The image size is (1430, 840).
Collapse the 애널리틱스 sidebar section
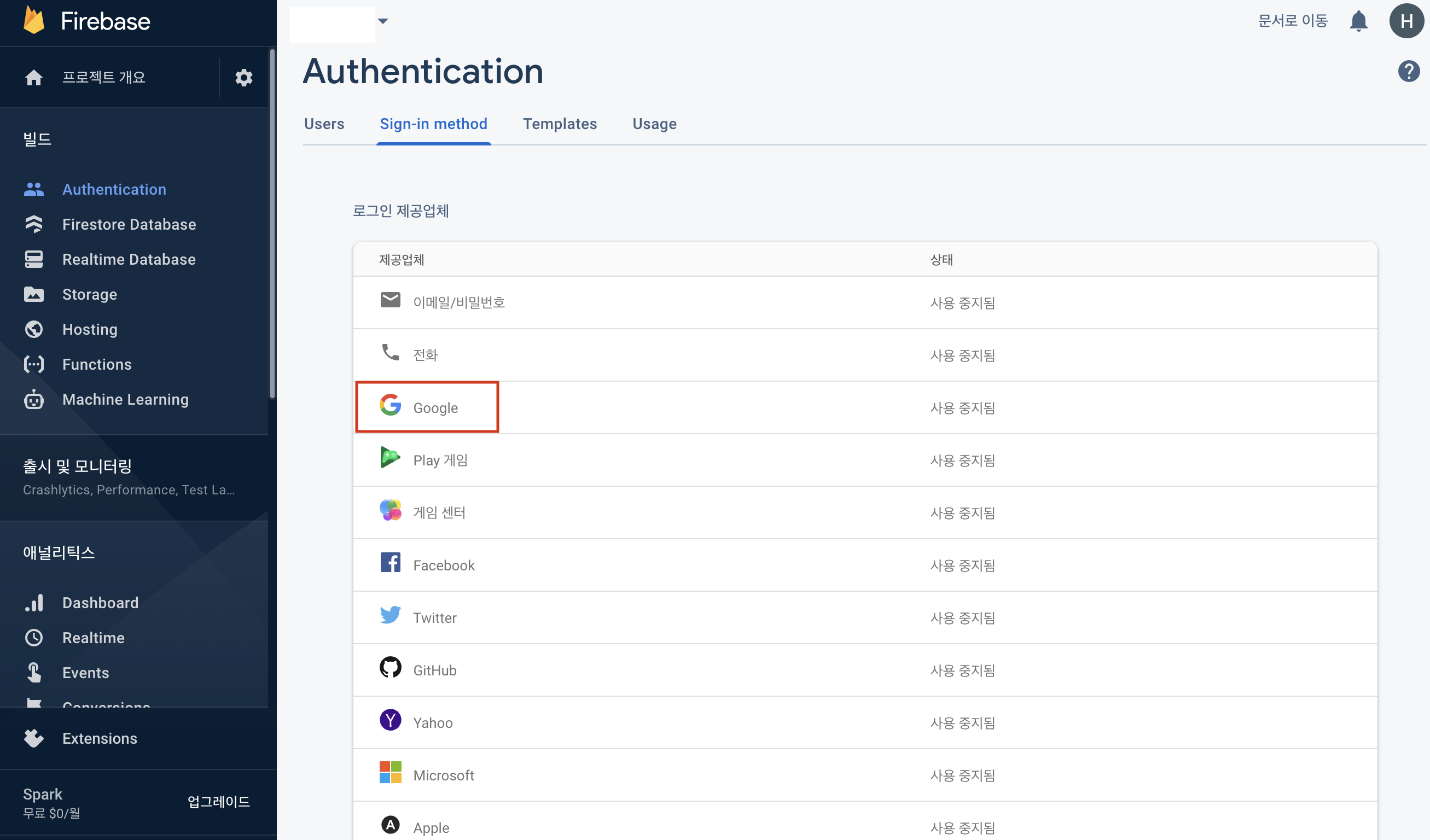[59, 552]
